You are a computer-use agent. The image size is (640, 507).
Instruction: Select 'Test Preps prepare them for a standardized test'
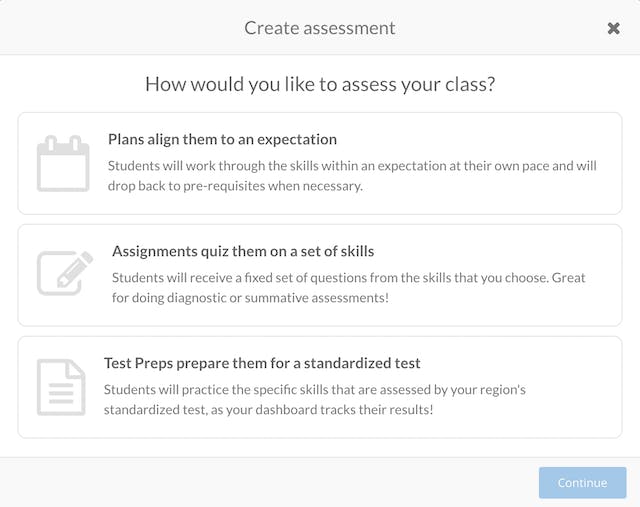coord(262,363)
